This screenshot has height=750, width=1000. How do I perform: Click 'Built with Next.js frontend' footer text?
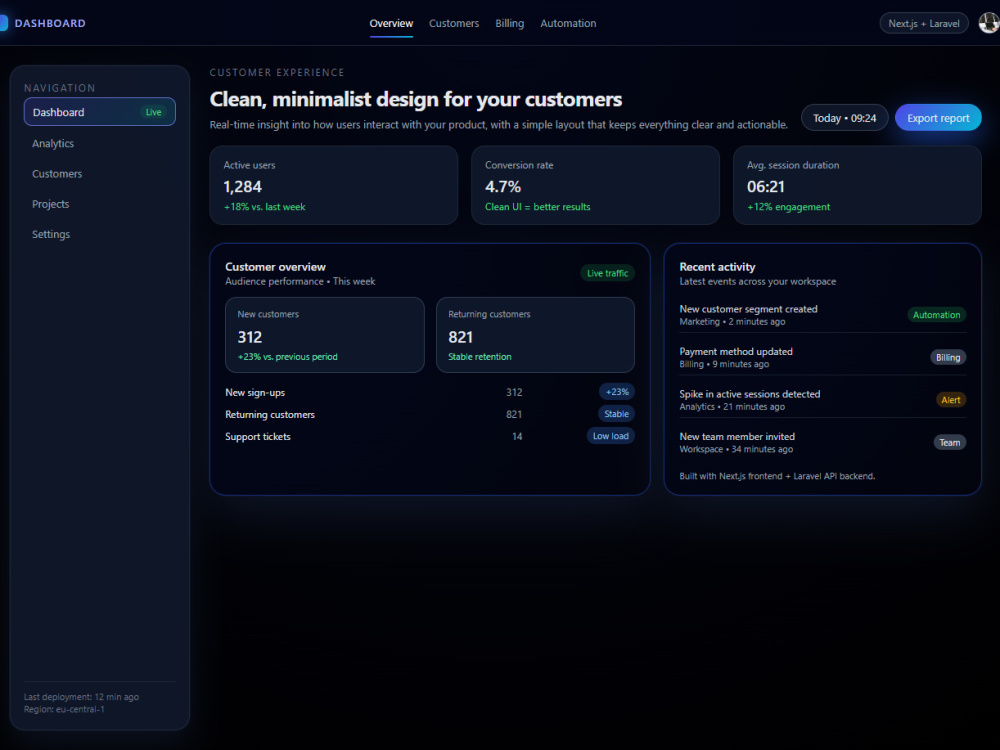tap(777, 476)
